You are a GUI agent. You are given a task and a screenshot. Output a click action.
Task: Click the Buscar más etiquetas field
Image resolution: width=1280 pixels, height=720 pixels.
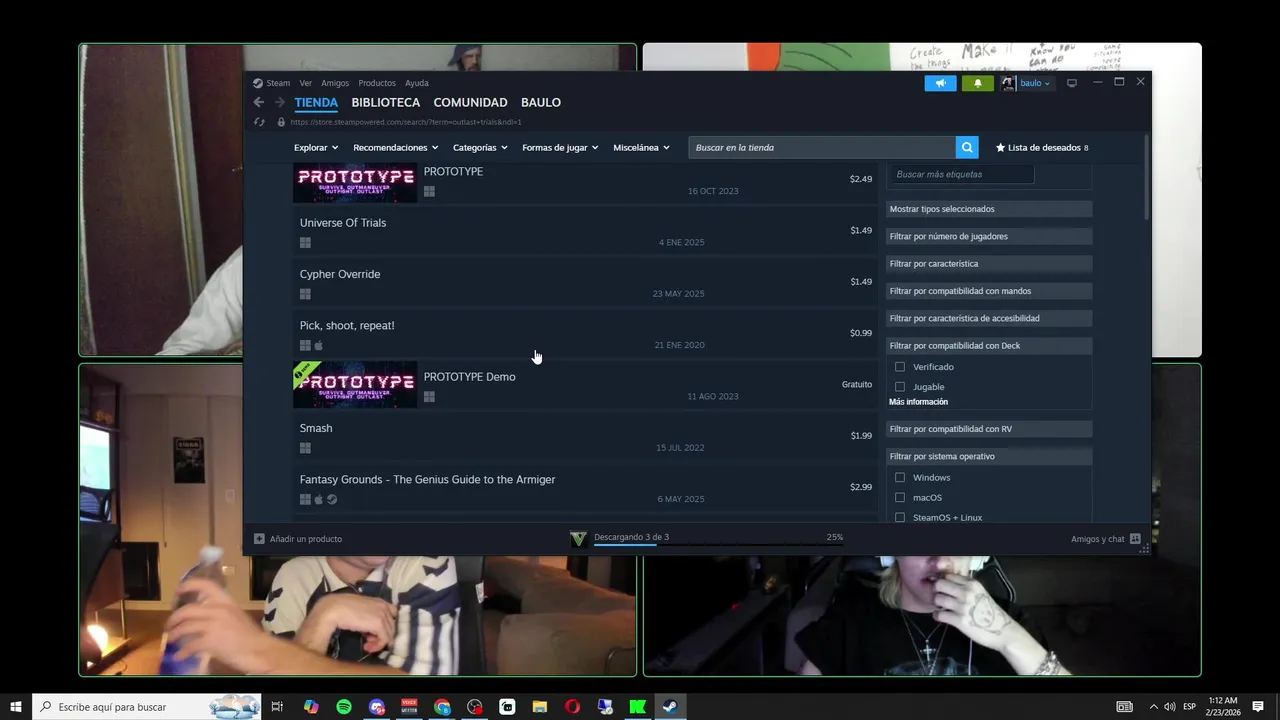point(961,174)
